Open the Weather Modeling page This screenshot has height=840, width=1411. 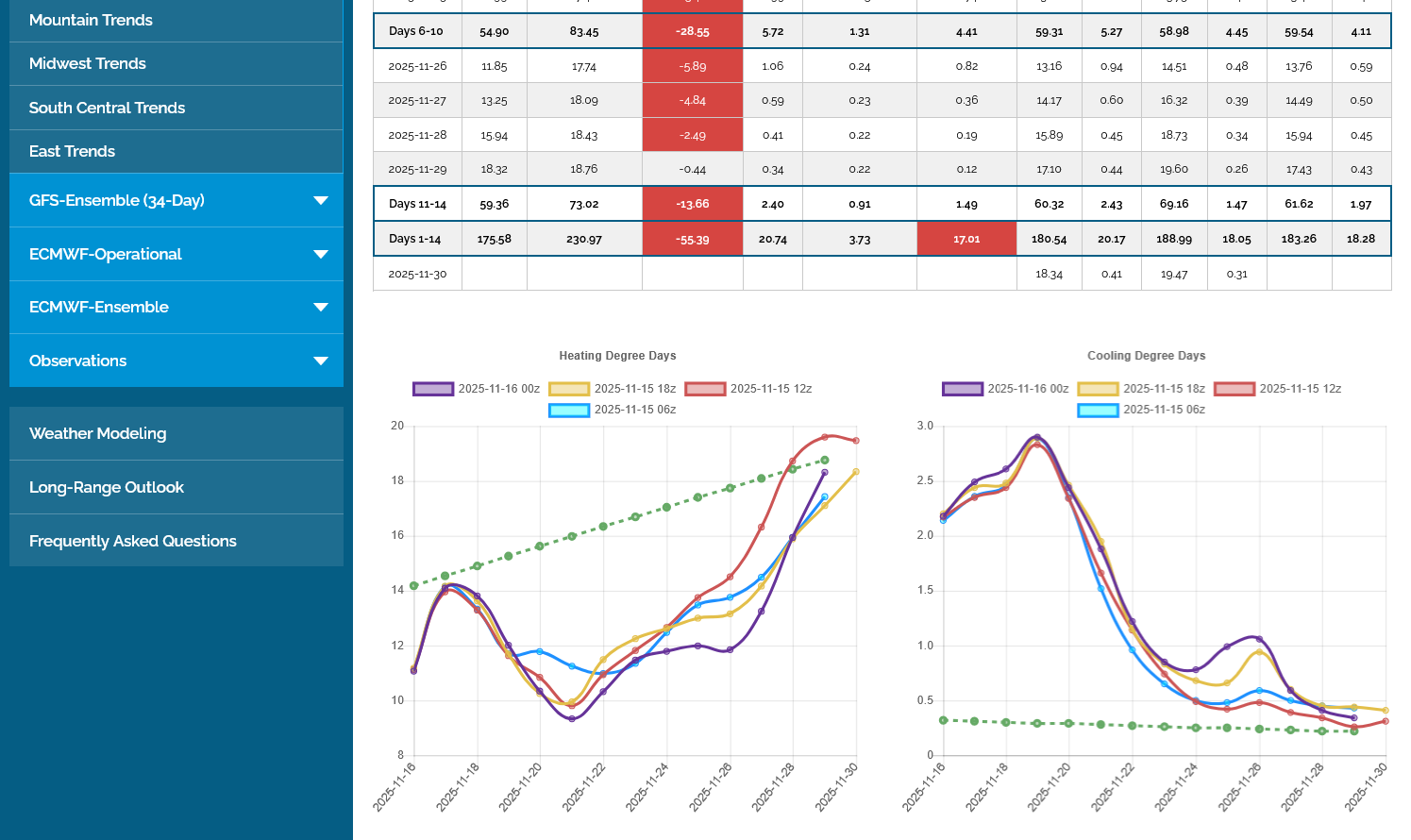pyautogui.click(x=97, y=433)
